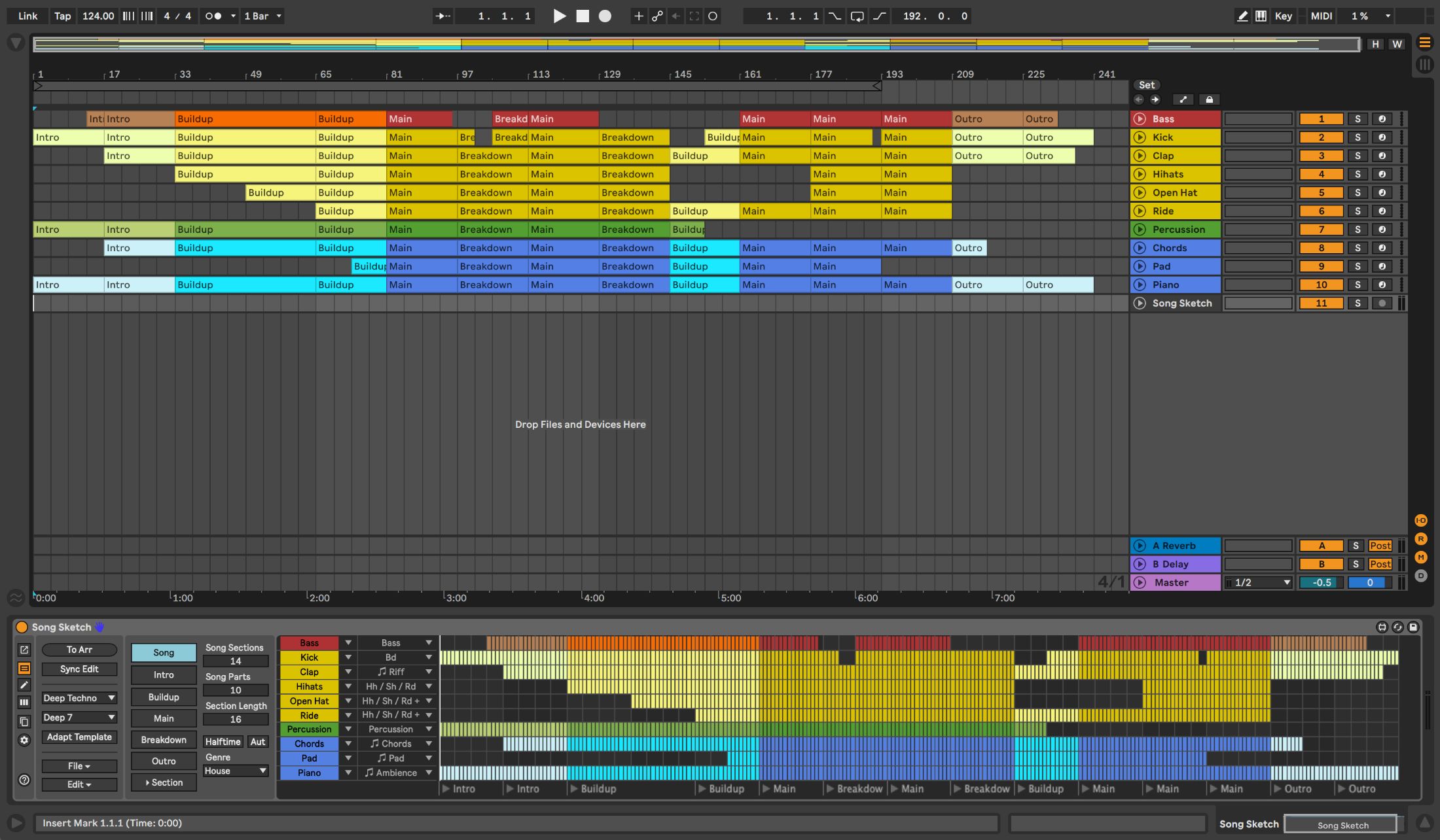Click the lock icon under Set

pyautogui.click(x=1209, y=99)
